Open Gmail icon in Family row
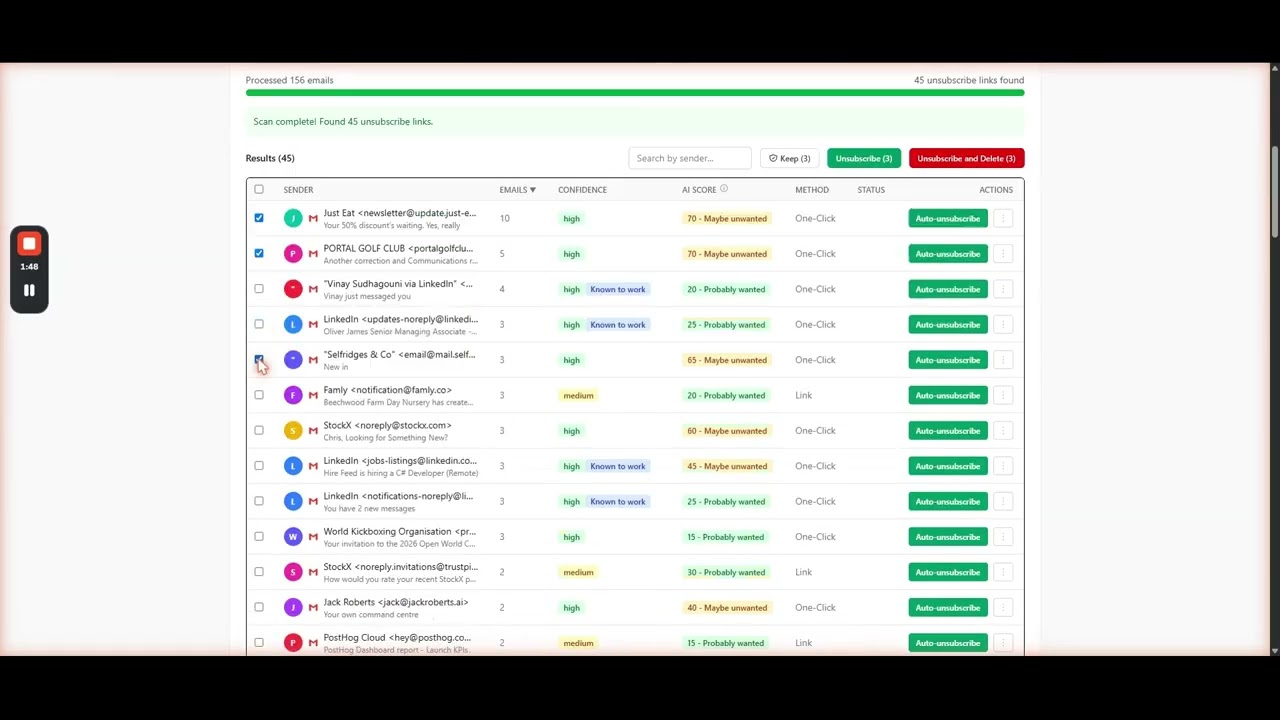1280x720 pixels. (313, 395)
